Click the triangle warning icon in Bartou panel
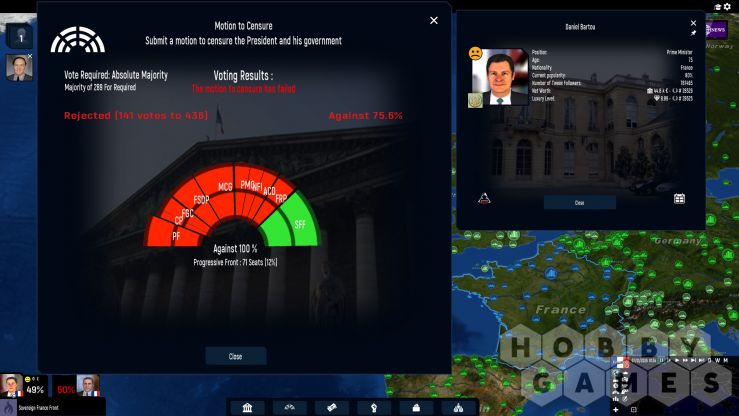This screenshot has width=739, height=416. pos(484,198)
